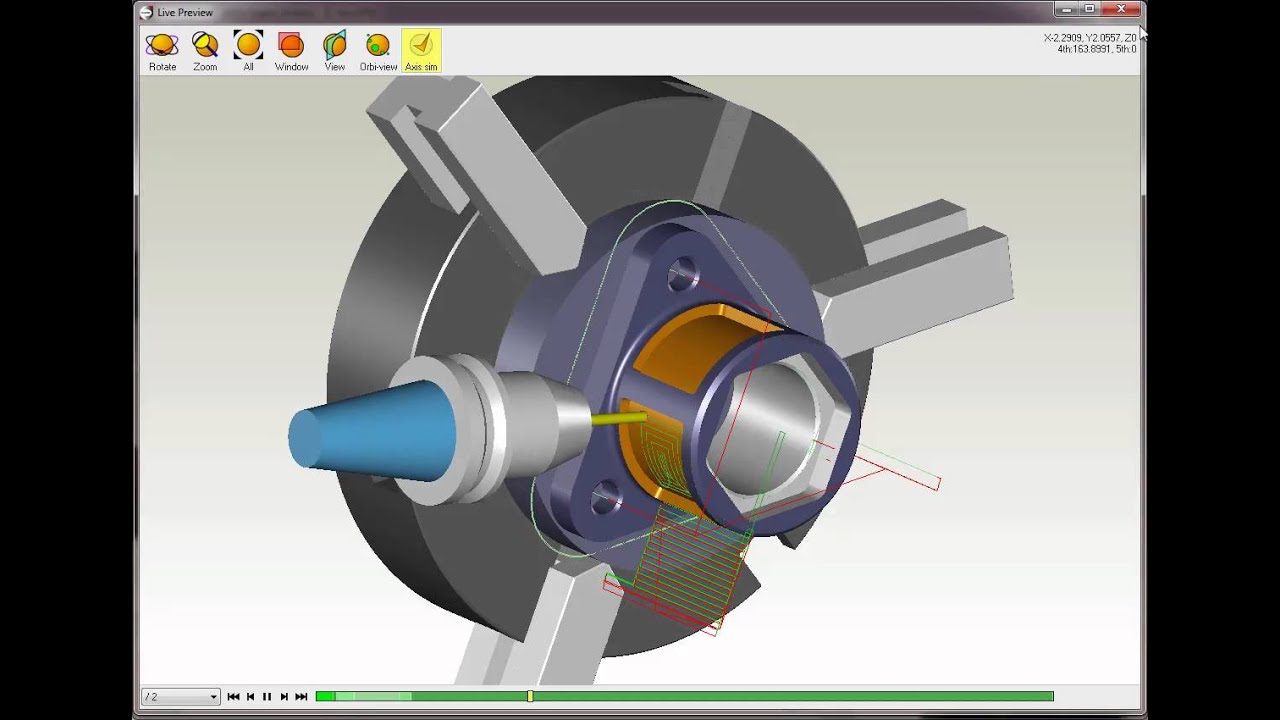Click the yellow progress marker on timeline
This screenshot has width=1280, height=720.
530,696
